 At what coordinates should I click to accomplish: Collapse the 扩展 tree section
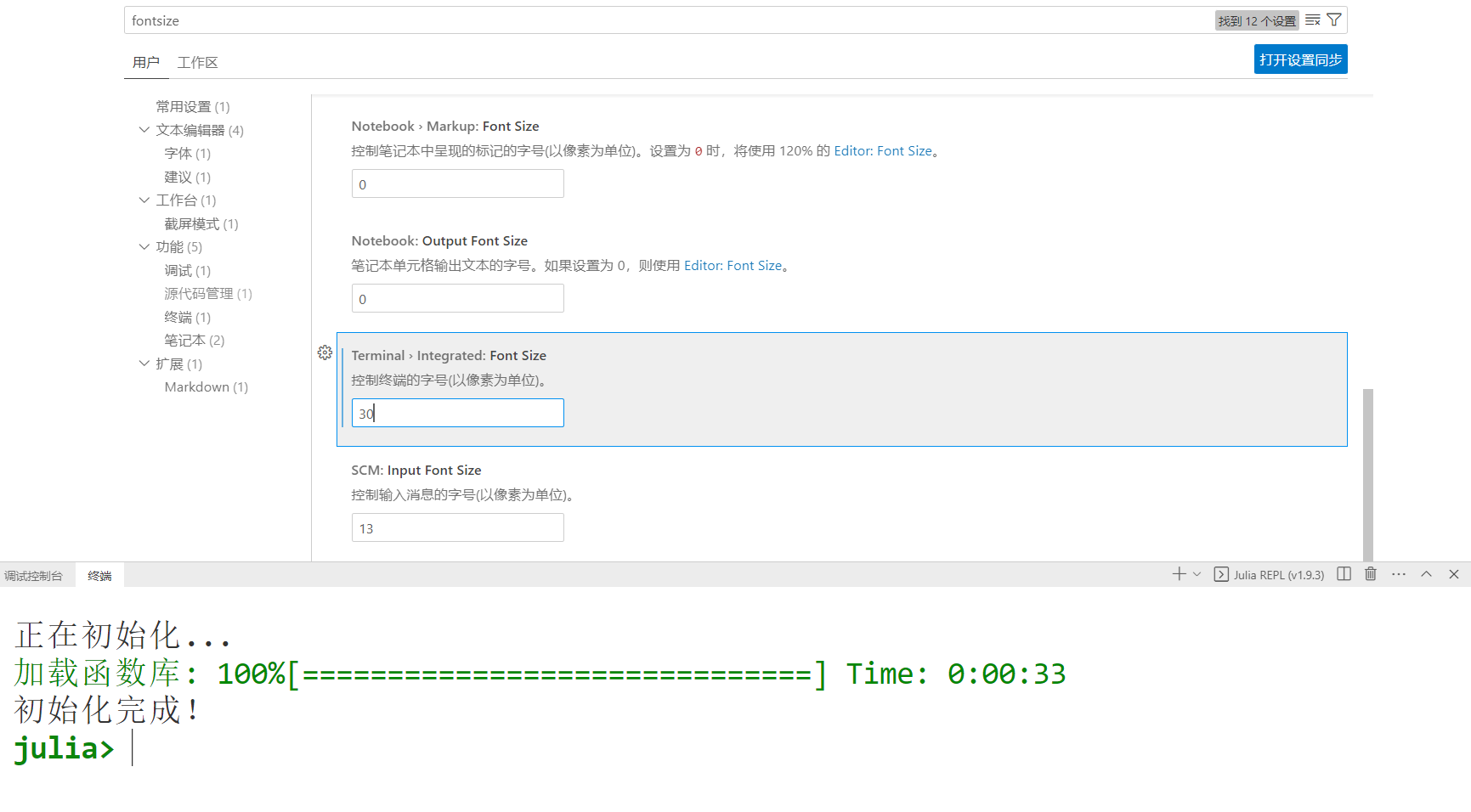point(144,364)
